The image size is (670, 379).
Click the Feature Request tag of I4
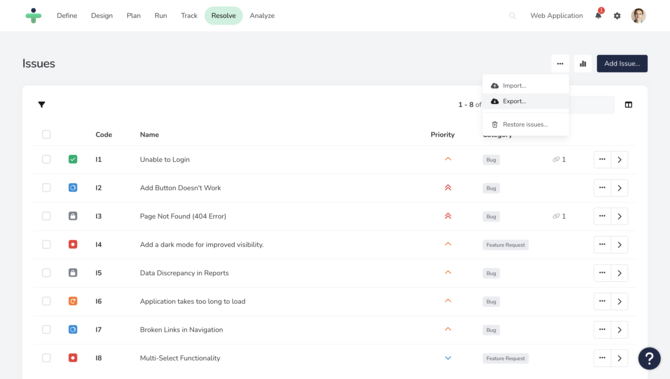(x=505, y=245)
